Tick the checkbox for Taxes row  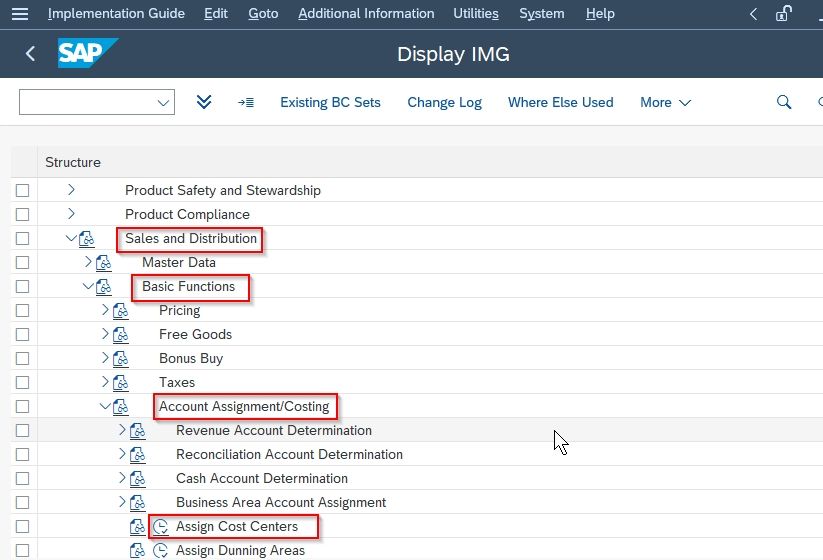point(23,383)
